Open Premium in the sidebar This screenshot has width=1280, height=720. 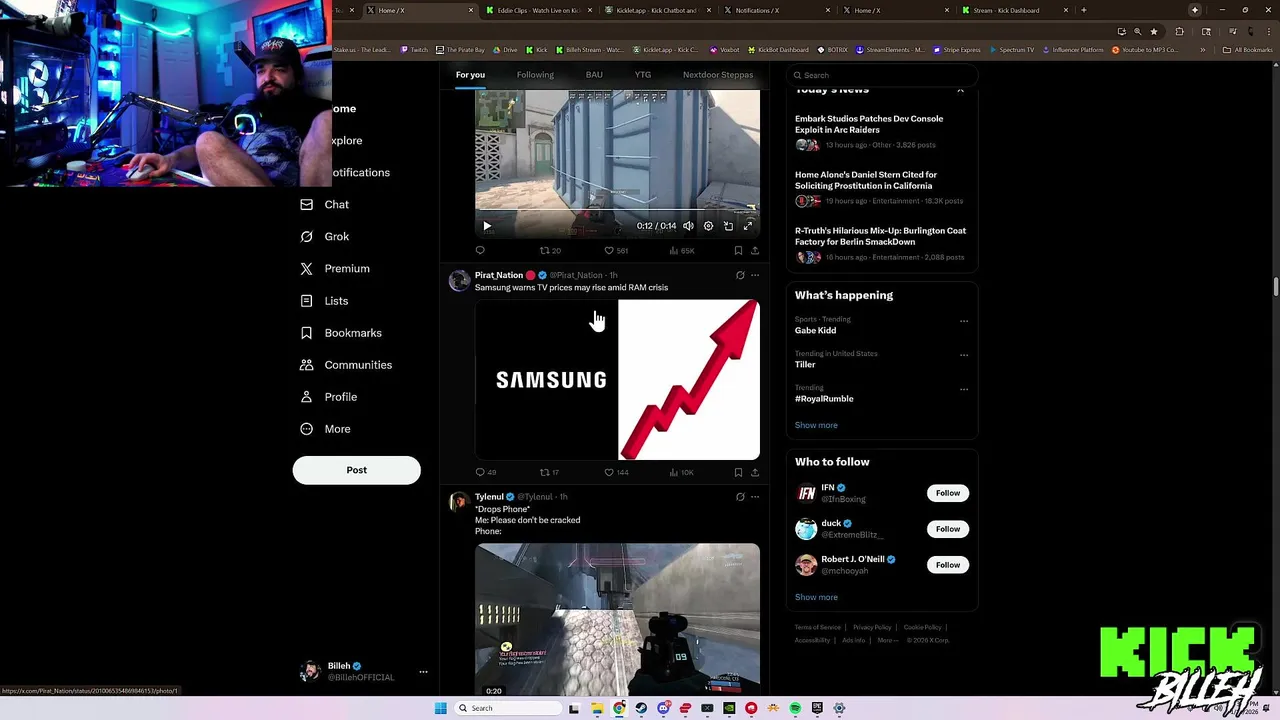tap(335, 269)
